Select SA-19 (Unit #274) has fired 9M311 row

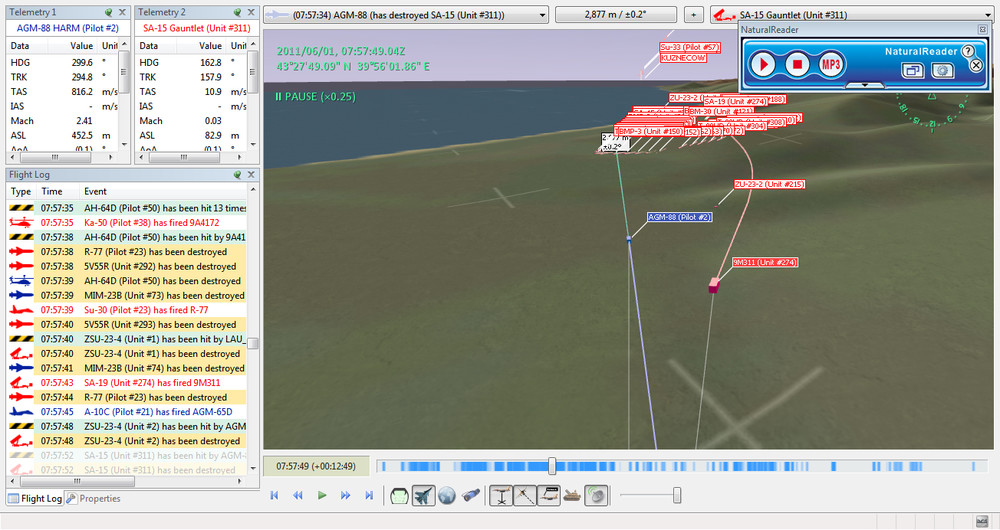[x=127, y=383]
